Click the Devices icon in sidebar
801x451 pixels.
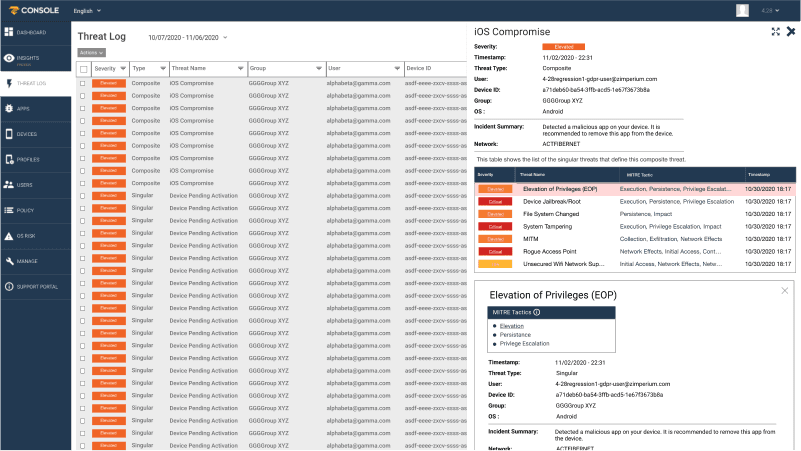[x=9, y=134]
